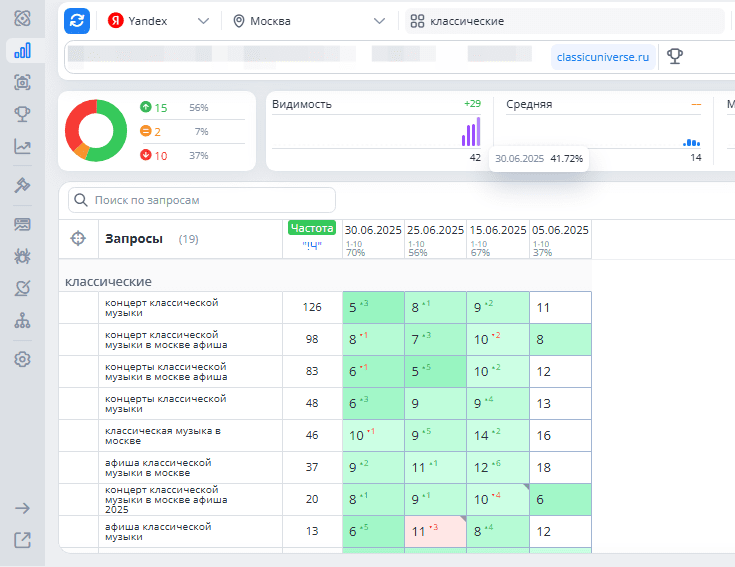Select the classicuniverse.ru project tag
The image size is (735, 567).
603,57
